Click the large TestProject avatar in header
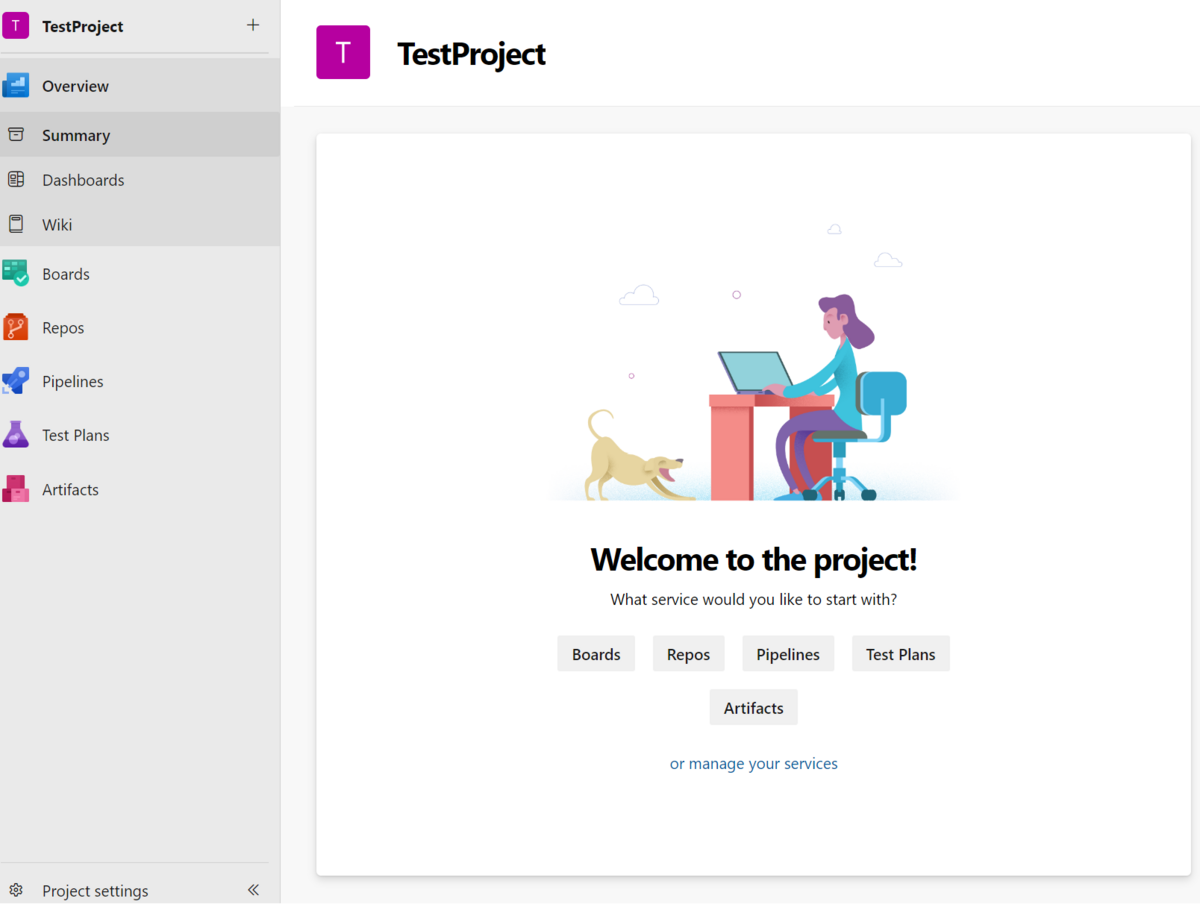Image resolution: width=1200 pixels, height=904 pixels. (x=343, y=53)
